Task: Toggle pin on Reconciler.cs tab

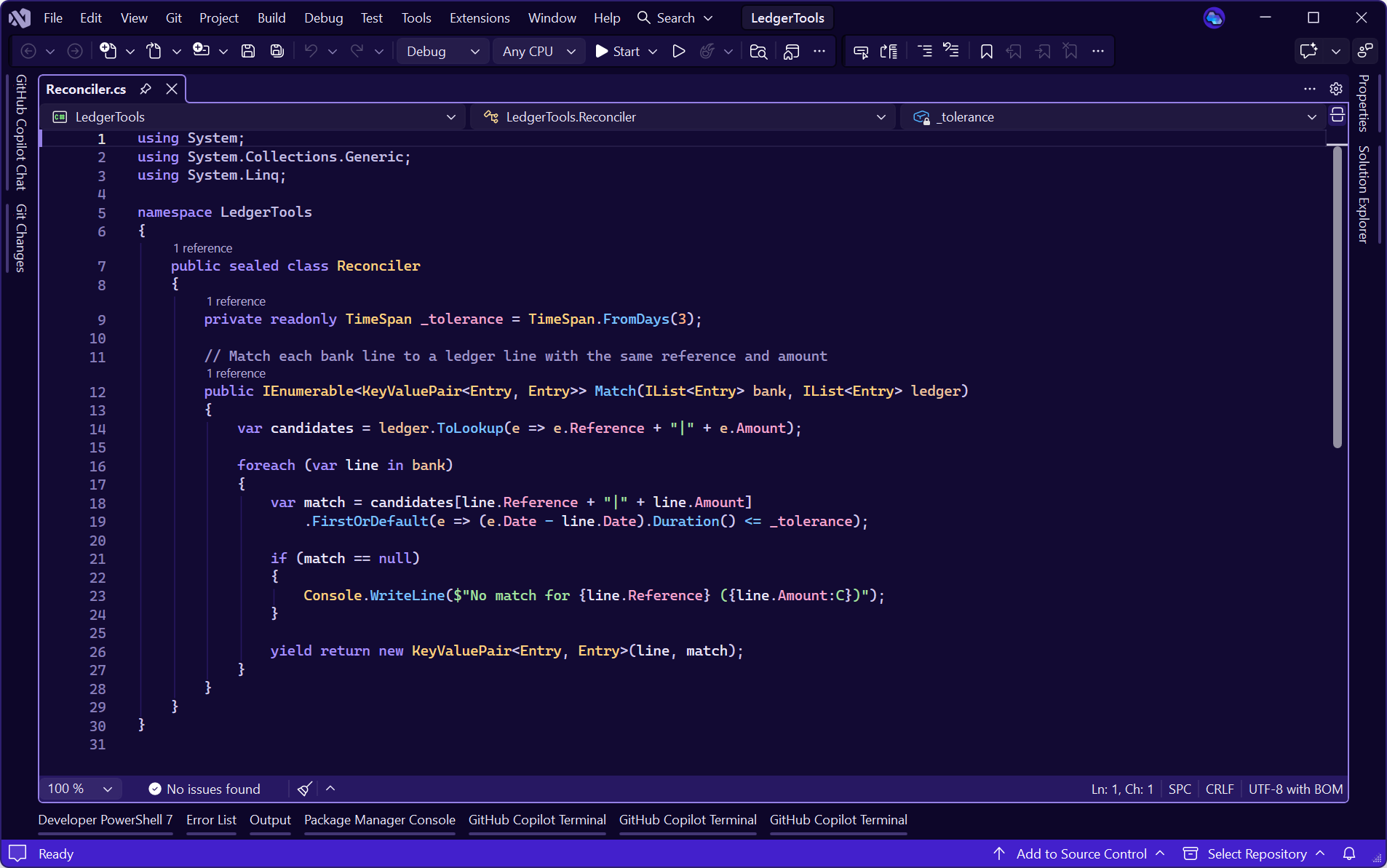Action: point(146,89)
